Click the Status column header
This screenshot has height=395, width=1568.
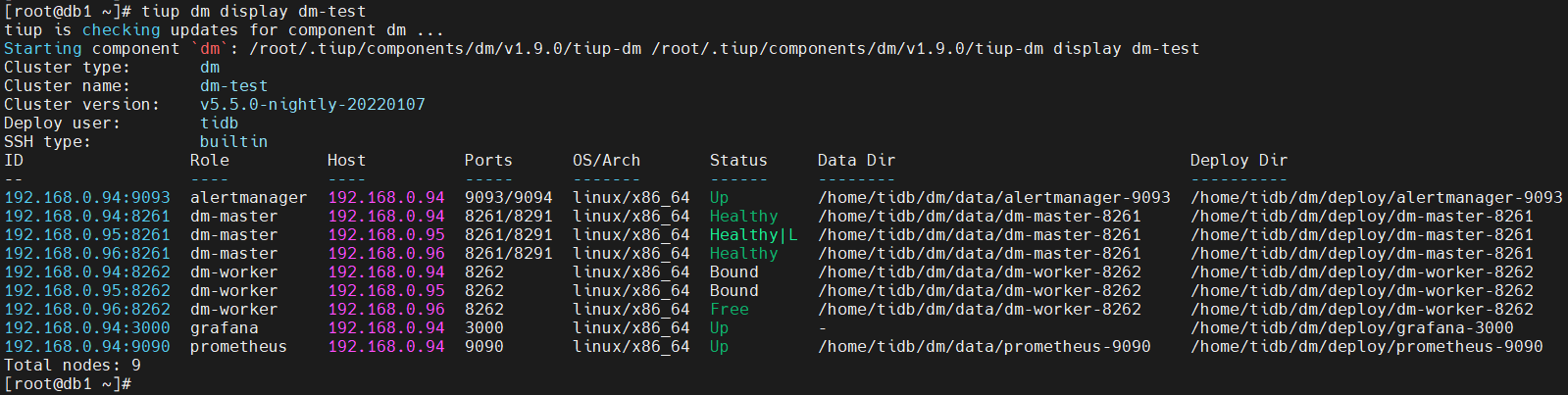point(738,161)
